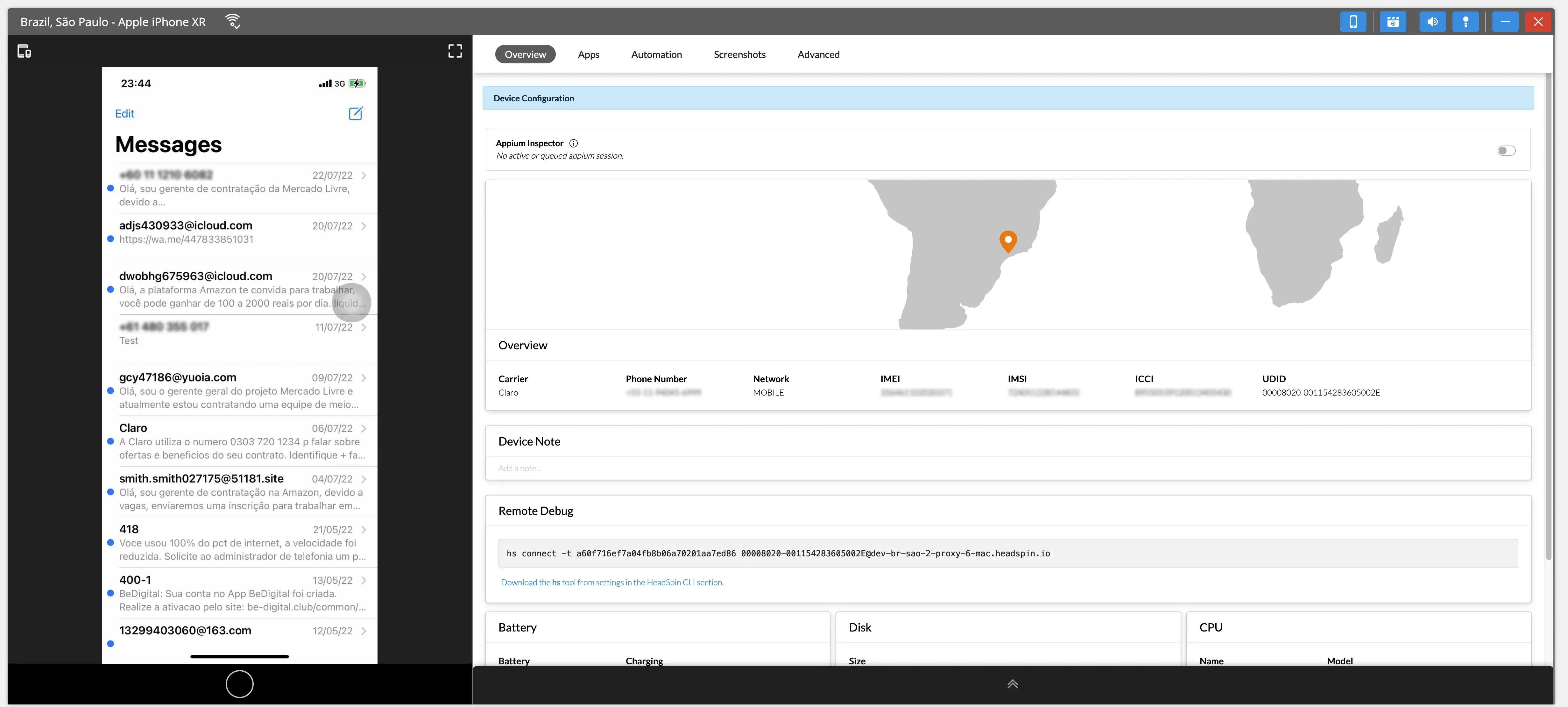Select the phone orientation icon in top toolbar
The image size is (1568, 707).
(1354, 21)
